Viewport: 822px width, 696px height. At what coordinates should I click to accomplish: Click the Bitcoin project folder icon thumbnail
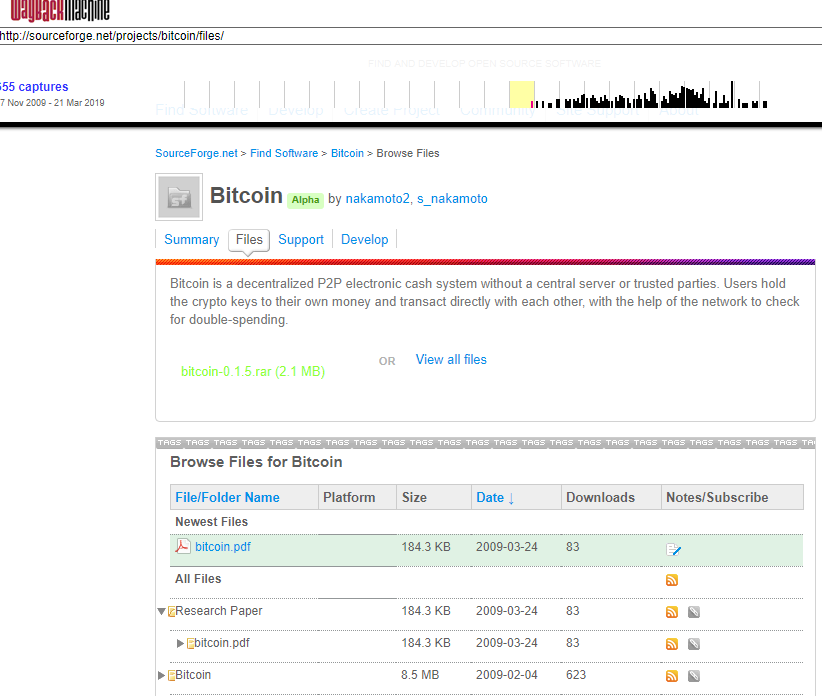179,197
